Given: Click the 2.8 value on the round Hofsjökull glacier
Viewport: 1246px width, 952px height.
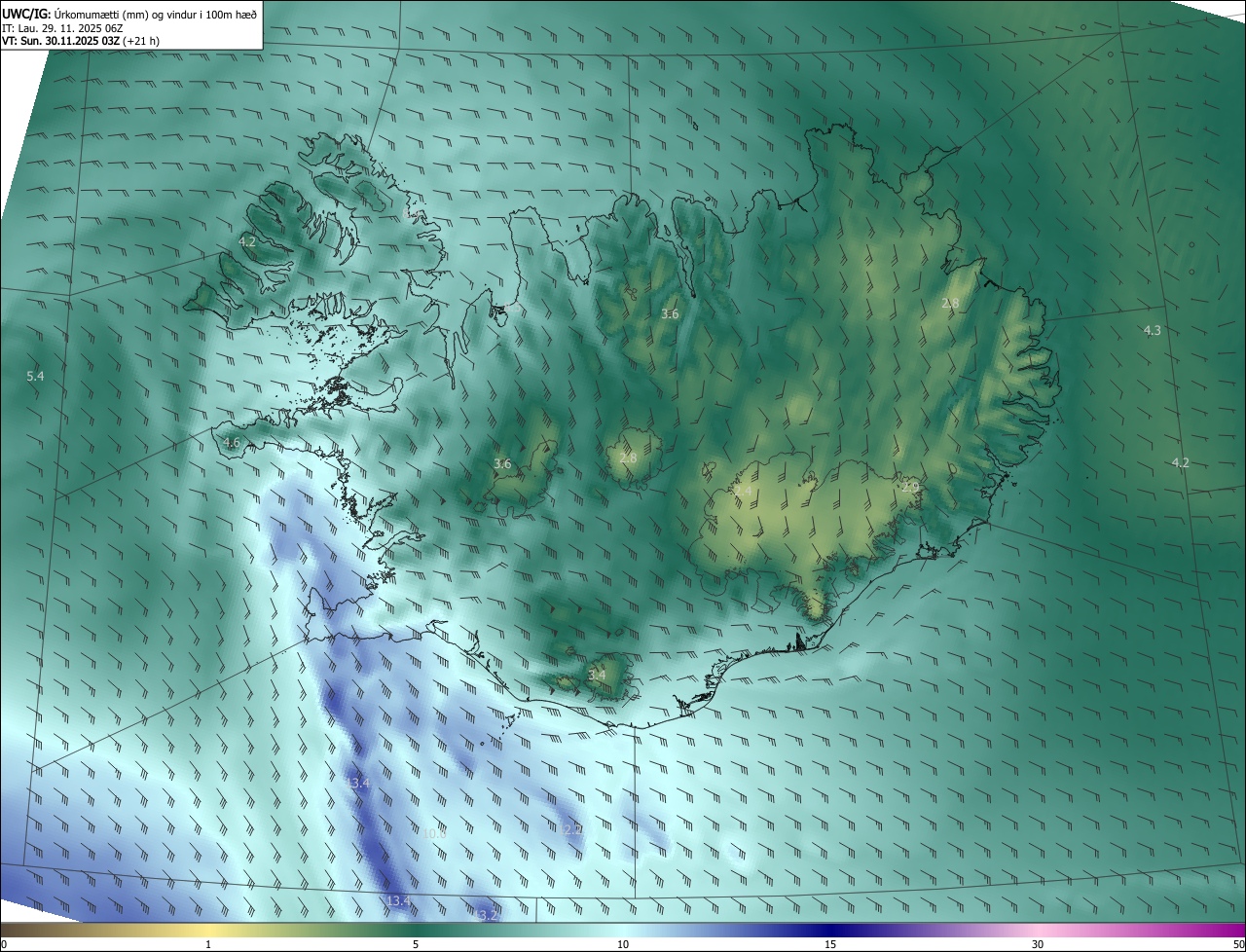Looking at the screenshot, I should (628, 458).
